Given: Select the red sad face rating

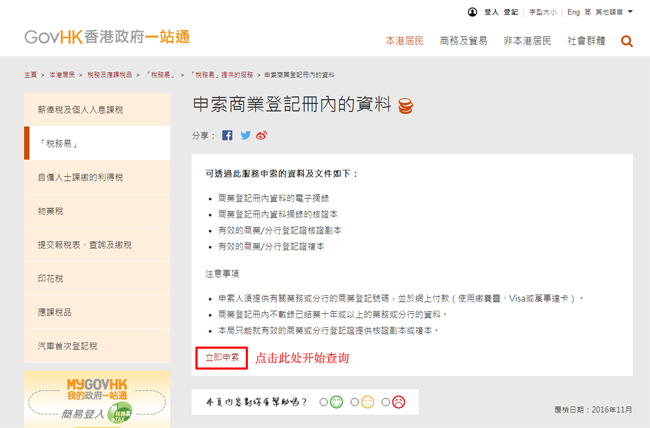Looking at the screenshot, I should pos(397,402).
